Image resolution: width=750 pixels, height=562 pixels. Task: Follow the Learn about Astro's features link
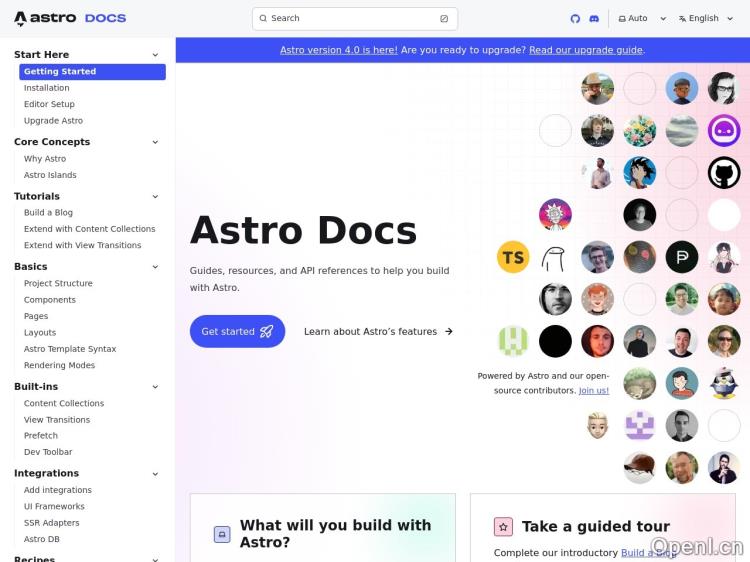[378, 332]
